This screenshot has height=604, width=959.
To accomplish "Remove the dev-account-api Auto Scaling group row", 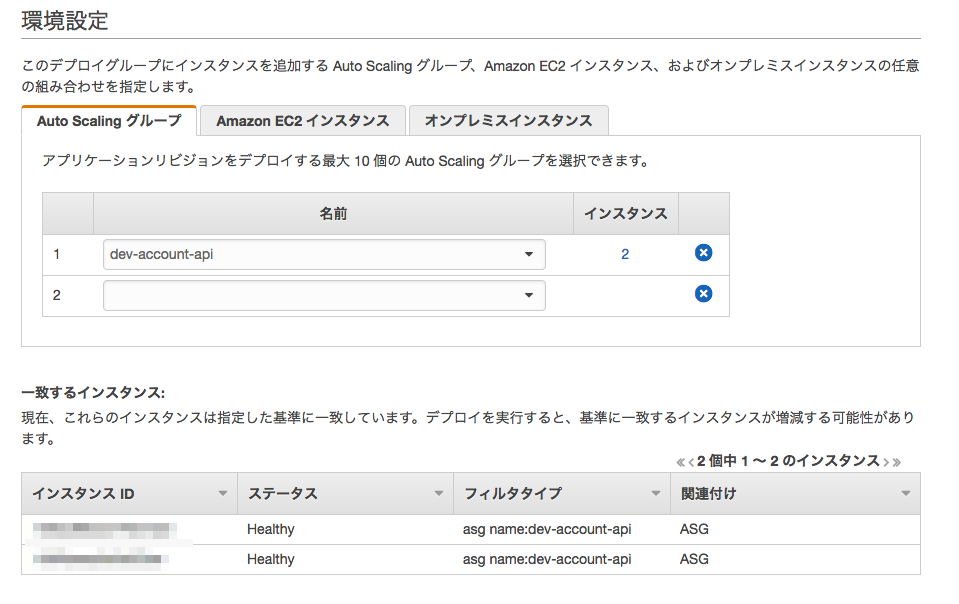I will pyautogui.click(x=703, y=253).
